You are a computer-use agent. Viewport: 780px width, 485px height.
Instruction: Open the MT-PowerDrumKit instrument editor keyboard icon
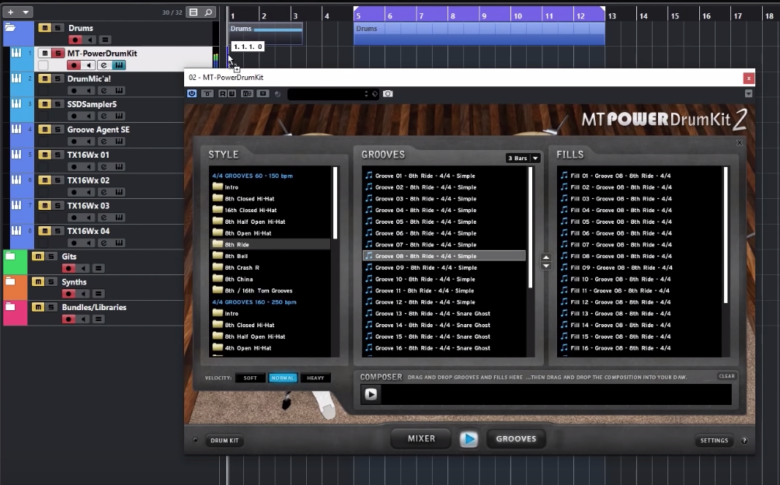click(x=118, y=65)
